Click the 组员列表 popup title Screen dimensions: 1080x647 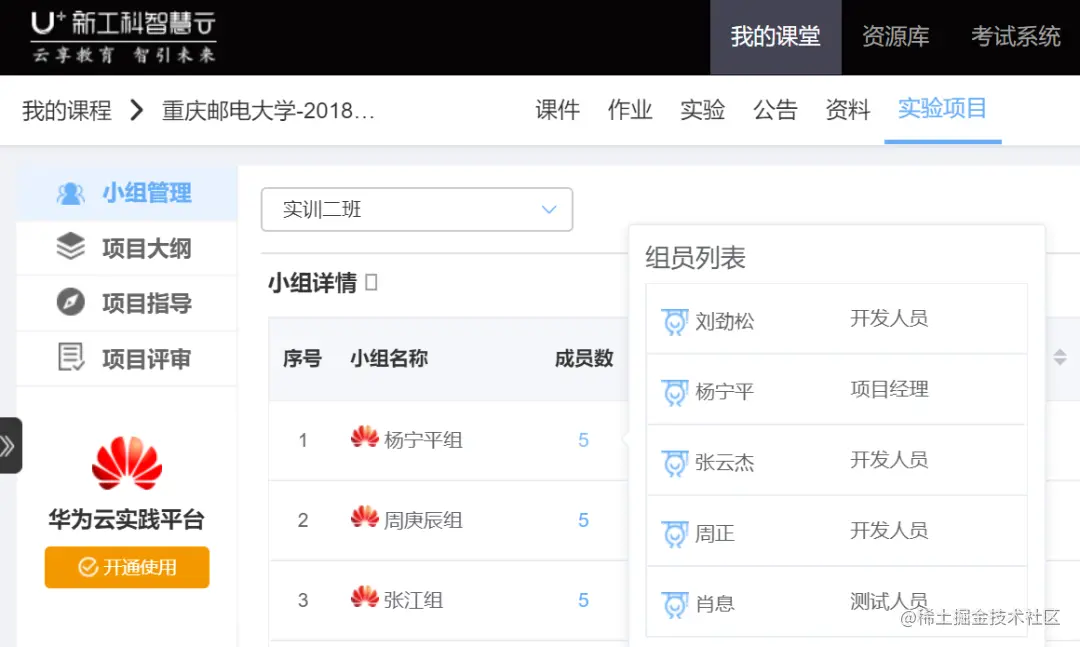[696, 258]
